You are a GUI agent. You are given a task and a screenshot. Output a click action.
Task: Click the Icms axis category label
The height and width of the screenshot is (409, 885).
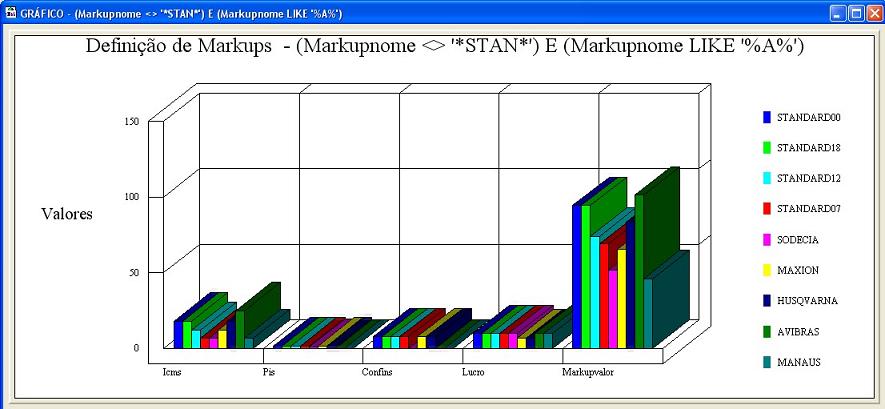tap(172, 372)
